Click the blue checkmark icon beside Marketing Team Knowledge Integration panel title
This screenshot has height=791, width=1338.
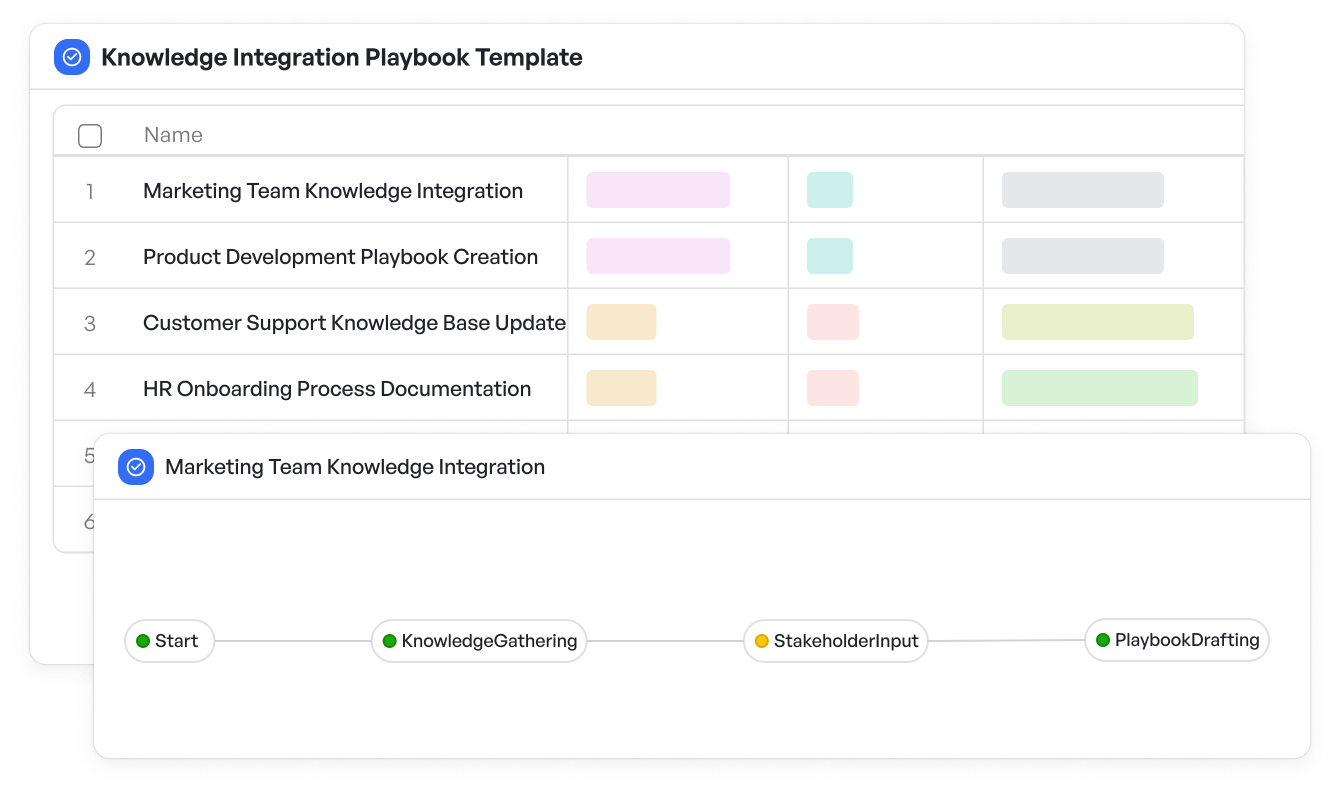(136, 467)
